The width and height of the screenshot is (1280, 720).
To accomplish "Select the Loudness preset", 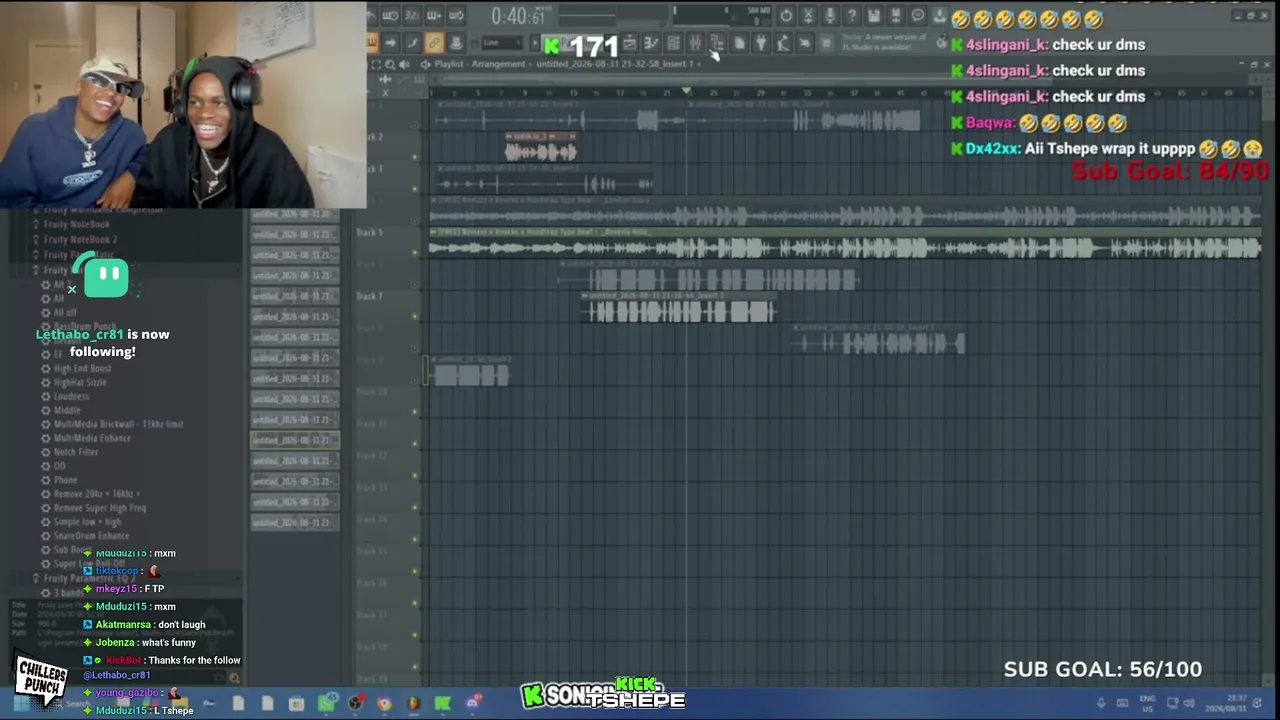I will pos(71,397).
